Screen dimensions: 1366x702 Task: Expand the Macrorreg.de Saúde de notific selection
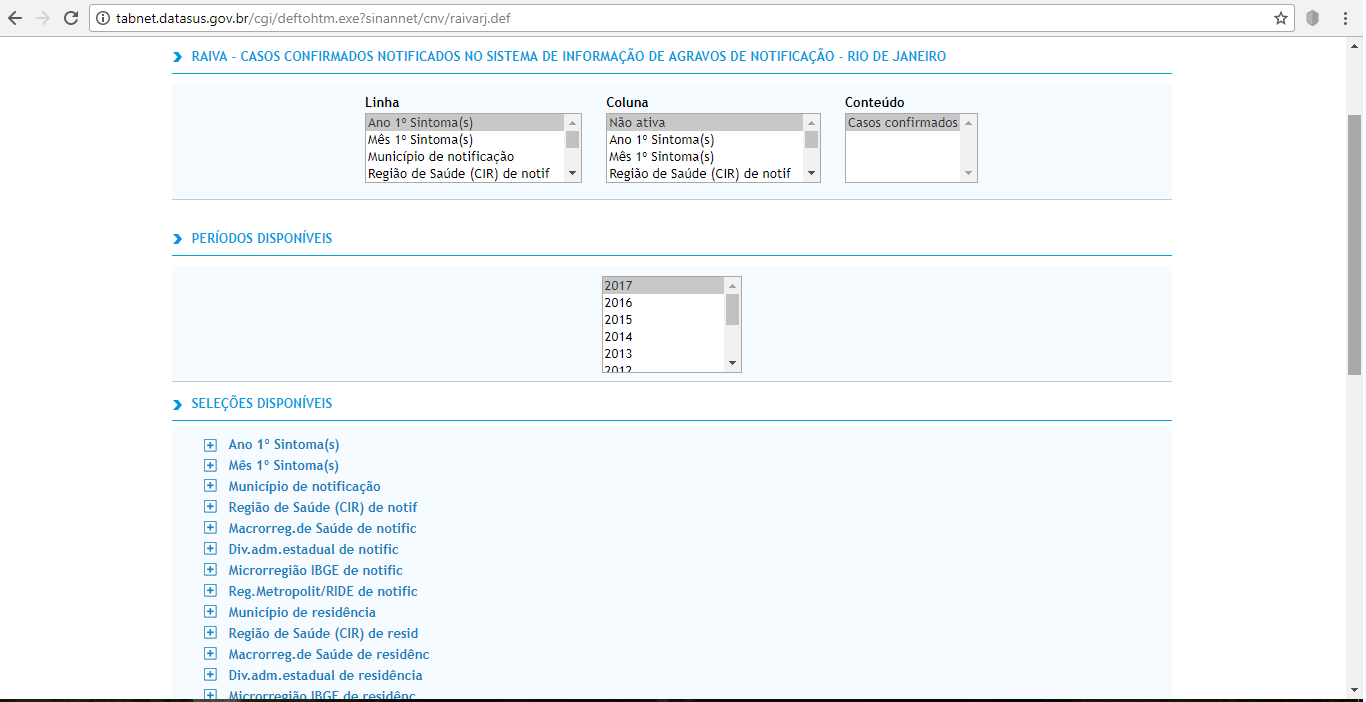210,529
